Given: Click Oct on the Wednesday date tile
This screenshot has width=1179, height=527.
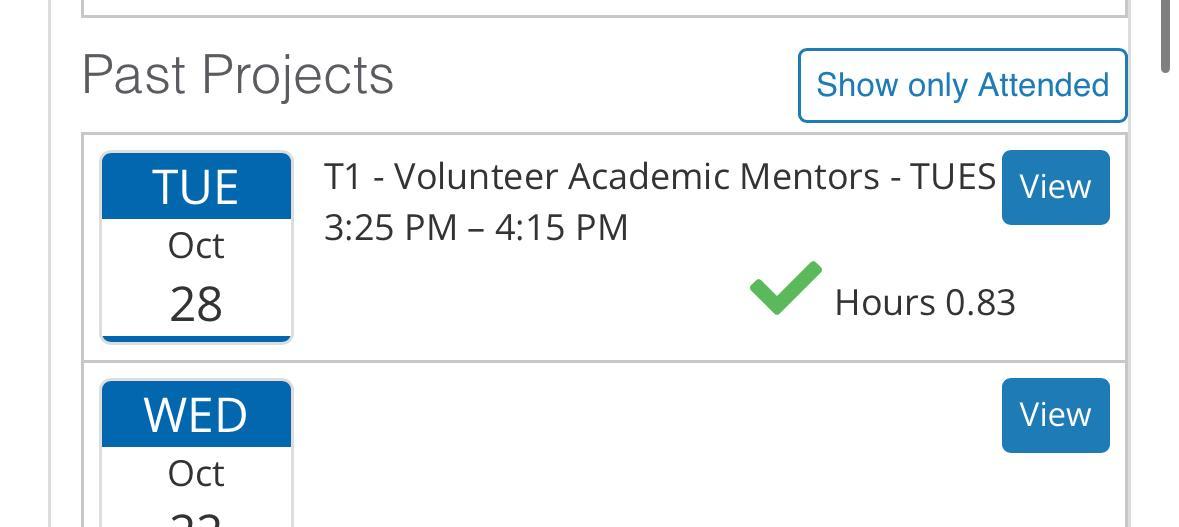Looking at the screenshot, I should (196, 473).
